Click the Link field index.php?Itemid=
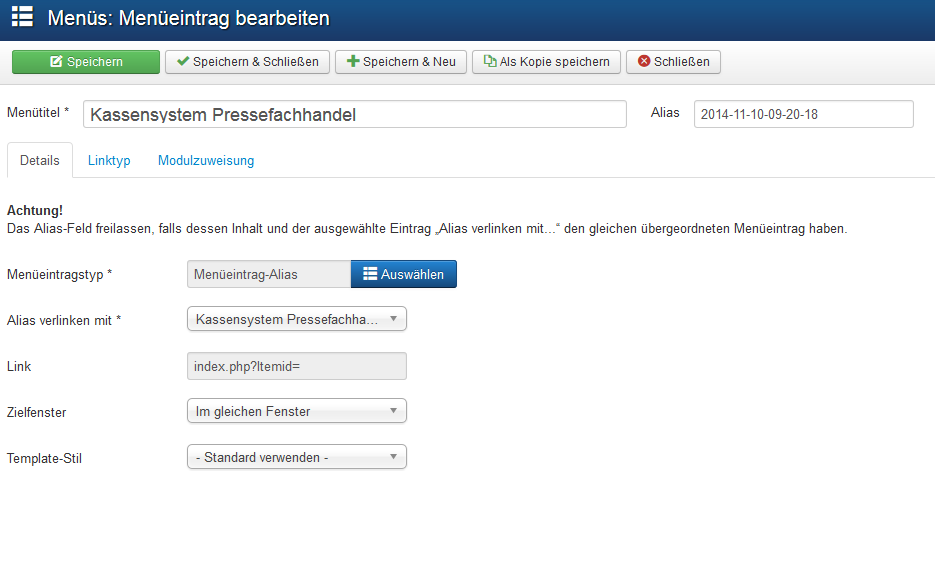 [x=297, y=366]
